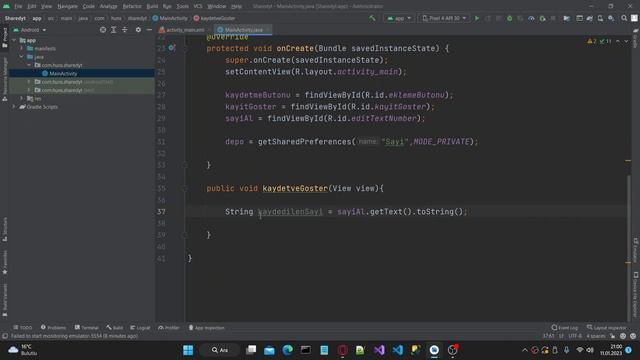Viewport: 640px width, 360px height.
Task: Click the Sync Project with Gradle elephant icon
Action: click(x=590, y=18)
